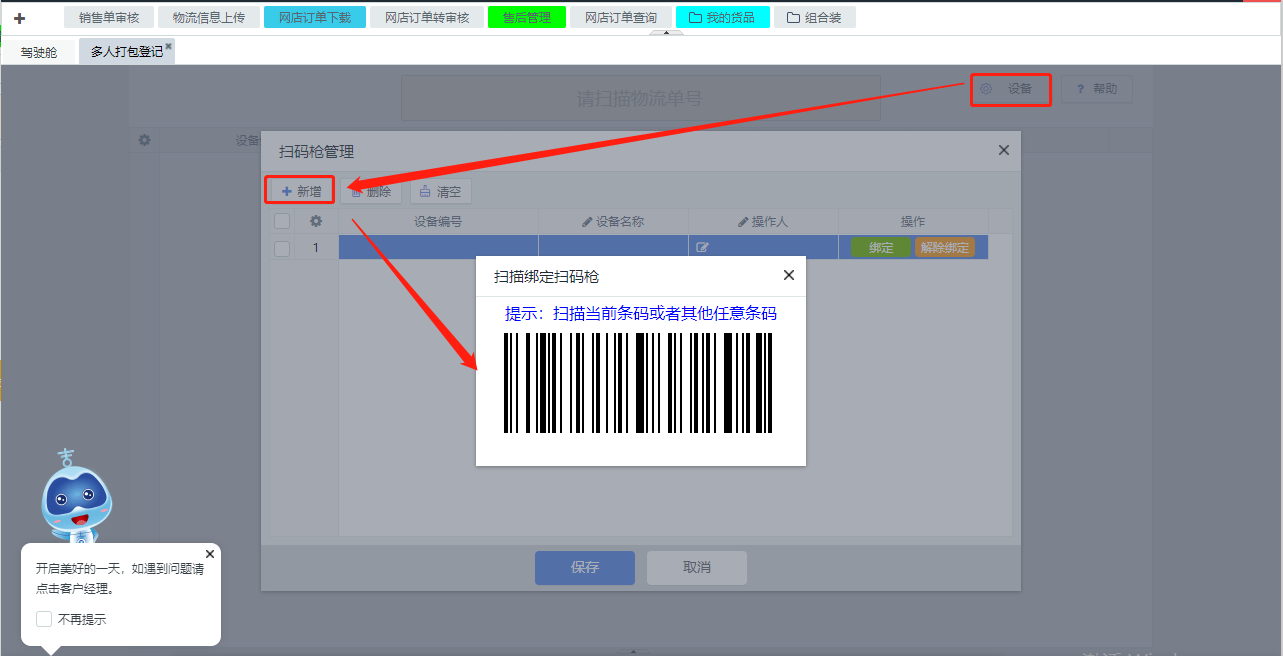Image resolution: width=1283 pixels, height=656 pixels.
Task: Toggle the select-all checkbox in the table header
Action: [x=282, y=221]
